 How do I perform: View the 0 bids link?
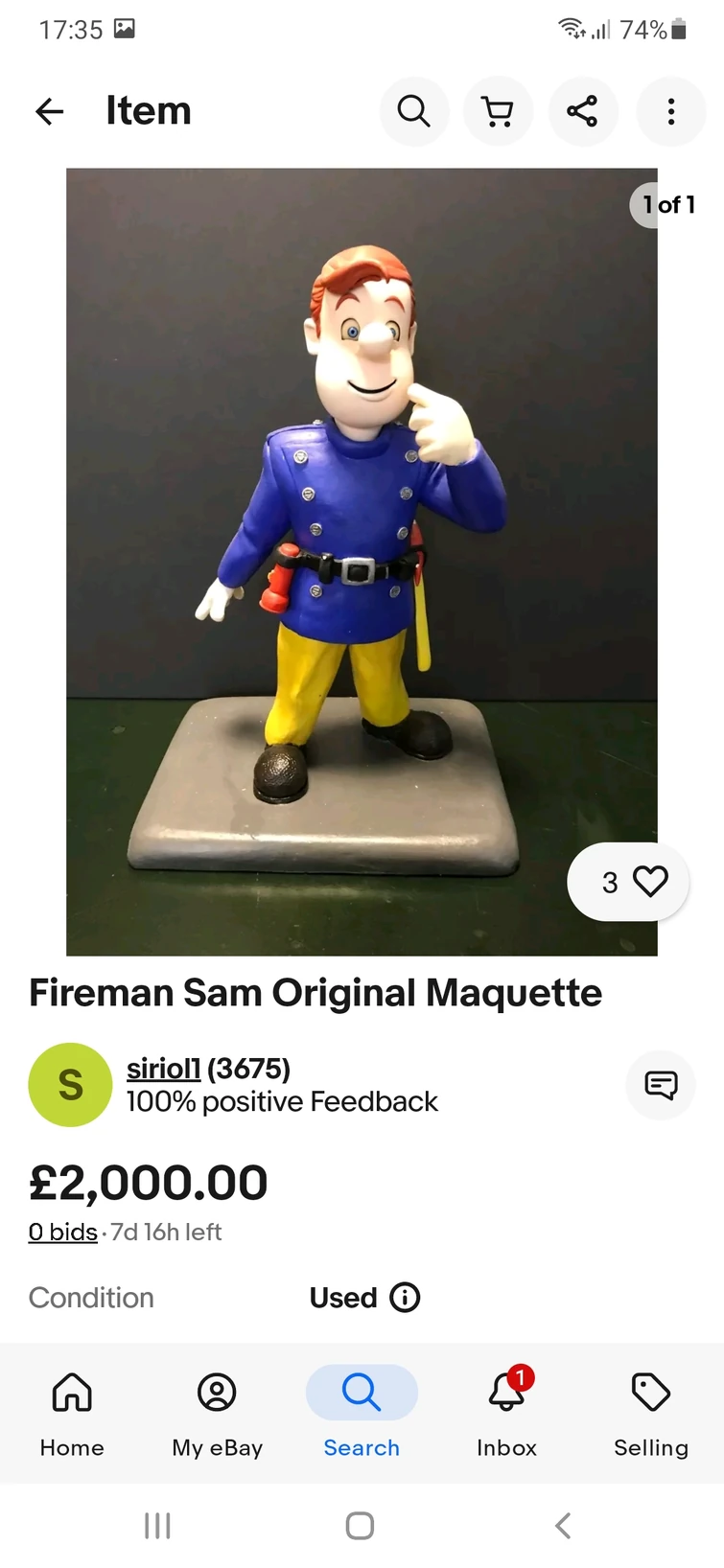point(63,1233)
